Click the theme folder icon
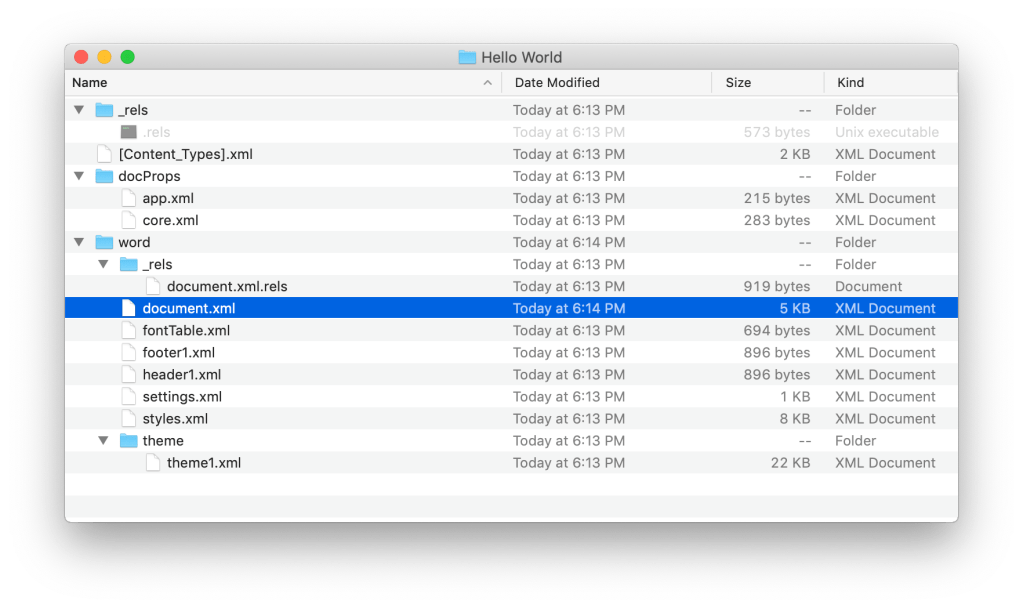 coord(128,440)
